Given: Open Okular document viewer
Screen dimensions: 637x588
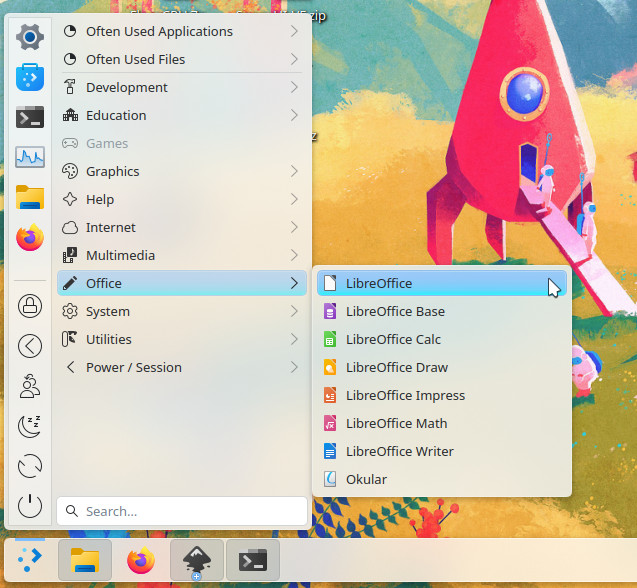Looking at the screenshot, I should point(366,479).
